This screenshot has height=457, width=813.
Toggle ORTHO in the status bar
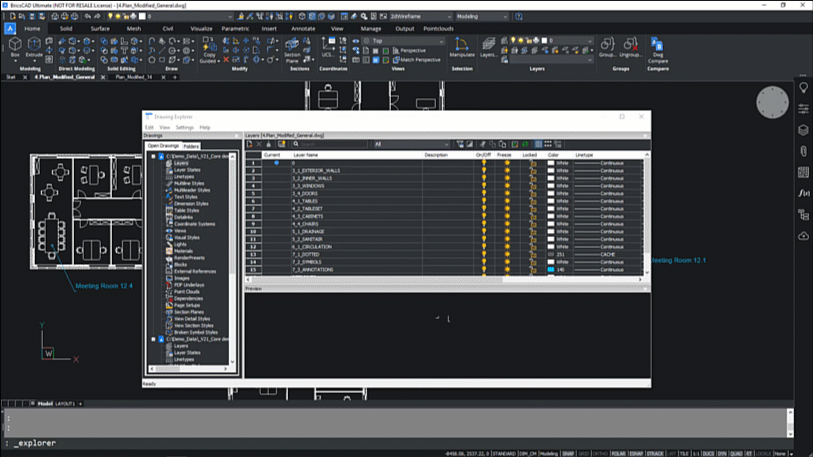[x=600, y=454]
